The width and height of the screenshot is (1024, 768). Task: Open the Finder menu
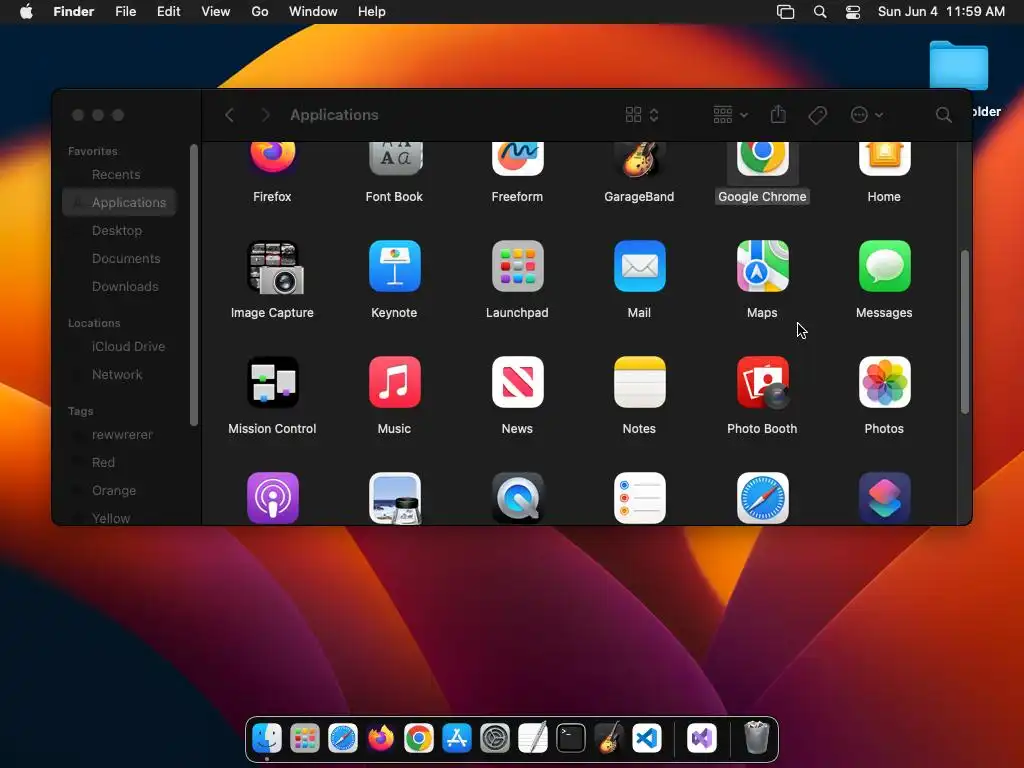coord(74,12)
